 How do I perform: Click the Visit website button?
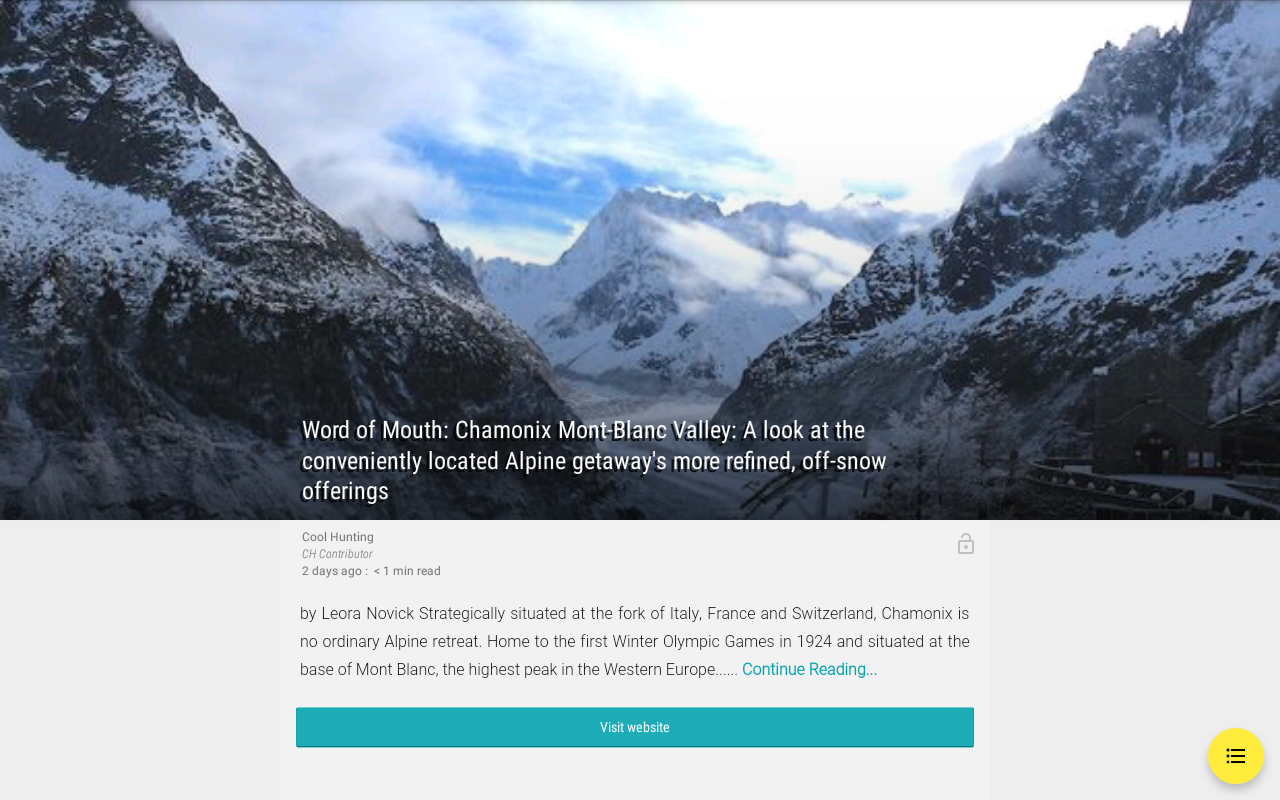(x=635, y=727)
